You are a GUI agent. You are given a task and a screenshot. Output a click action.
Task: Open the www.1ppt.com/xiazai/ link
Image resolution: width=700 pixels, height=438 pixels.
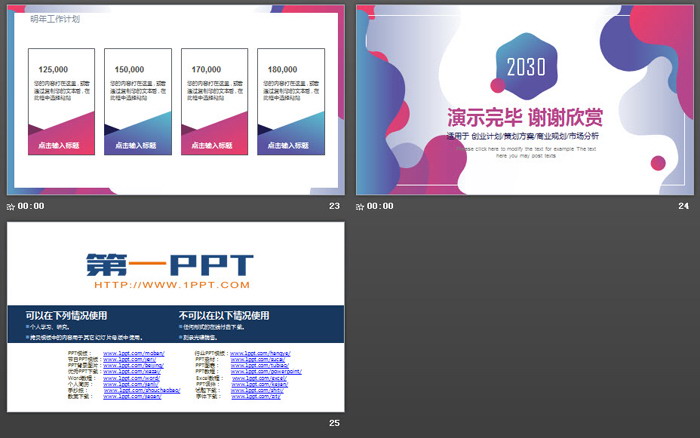[132, 371]
